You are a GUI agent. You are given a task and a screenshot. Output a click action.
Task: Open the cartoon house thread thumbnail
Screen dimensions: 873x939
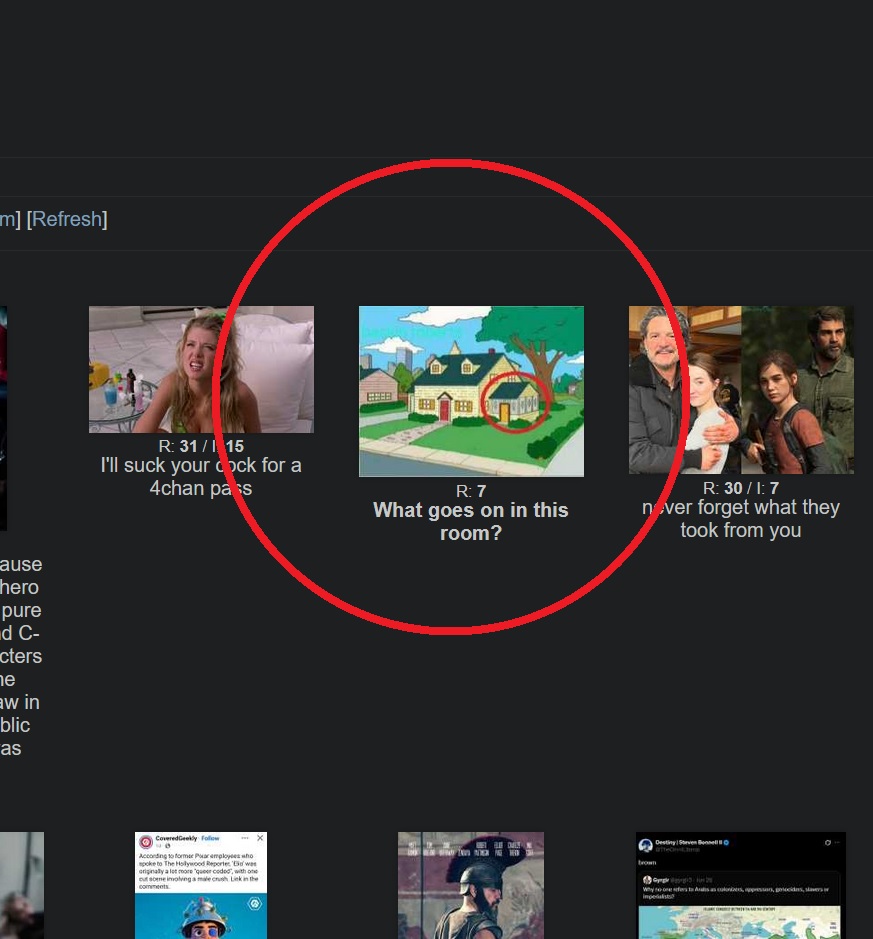coord(471,391)
